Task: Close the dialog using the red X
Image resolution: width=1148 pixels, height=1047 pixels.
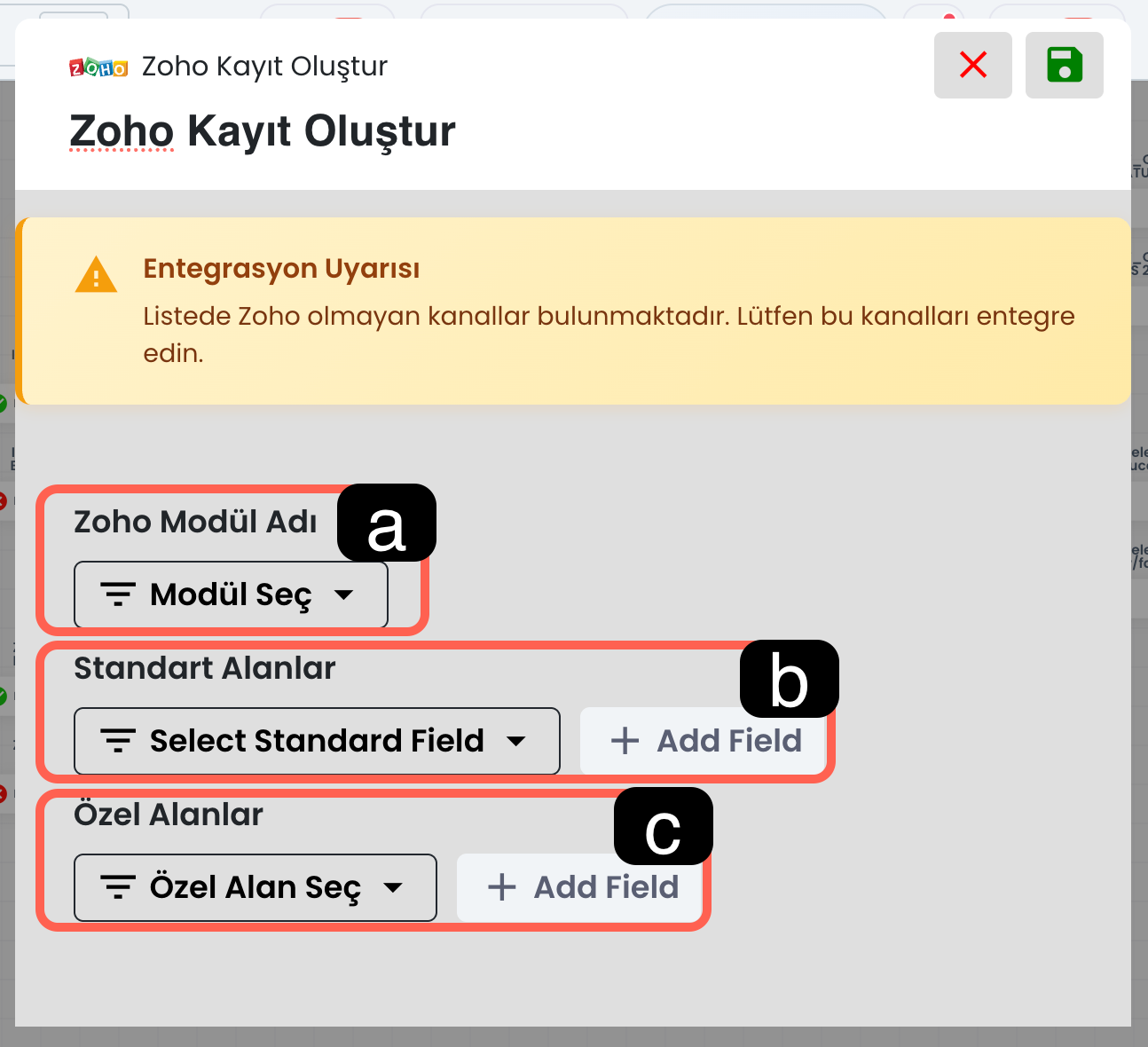Action: [x=972, y=65]
